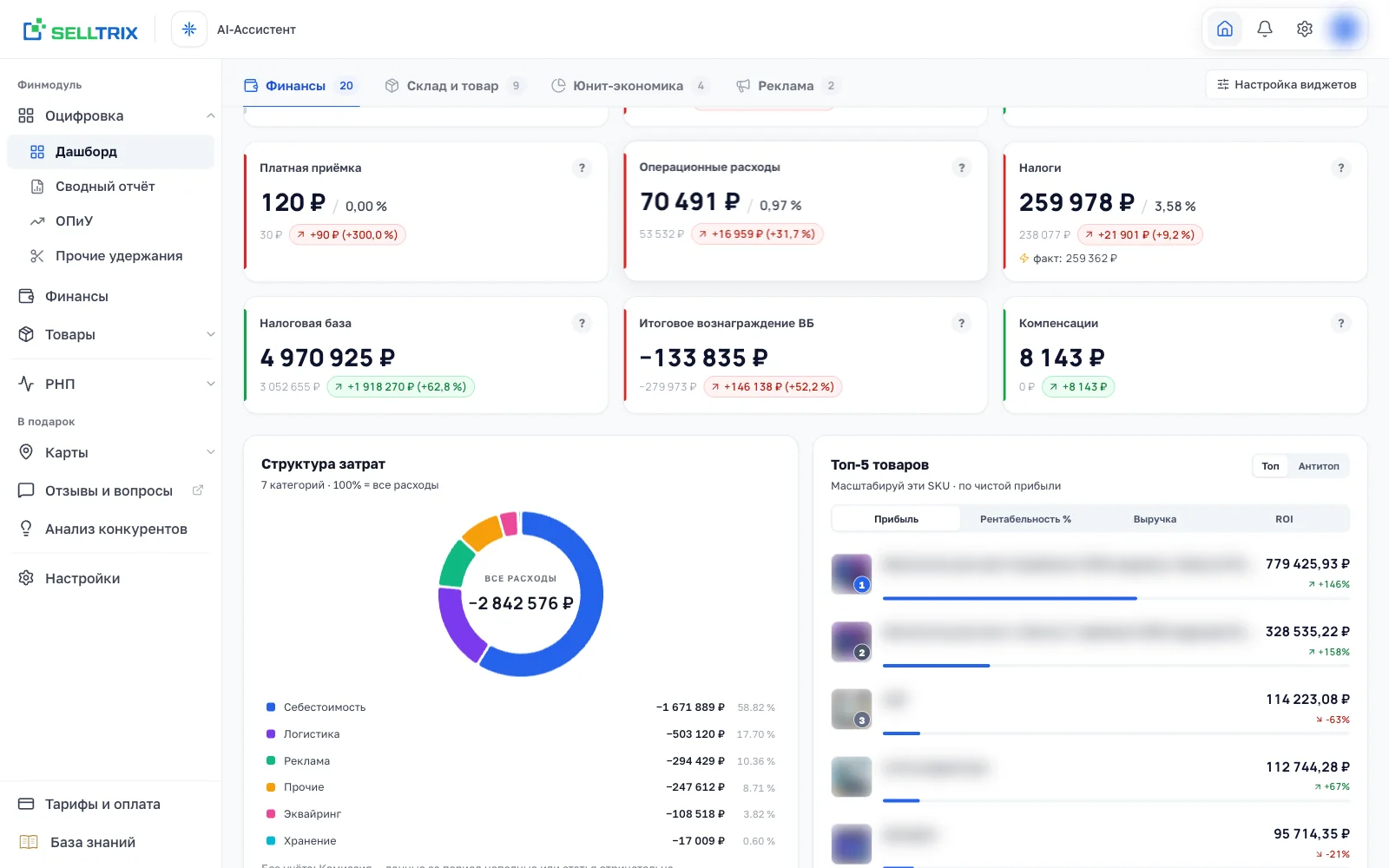Image resolution: width=1389 pixels, height=868 pixels.
Task: Click the scissors icon by Прочие удержания
Action: (37, 256)
